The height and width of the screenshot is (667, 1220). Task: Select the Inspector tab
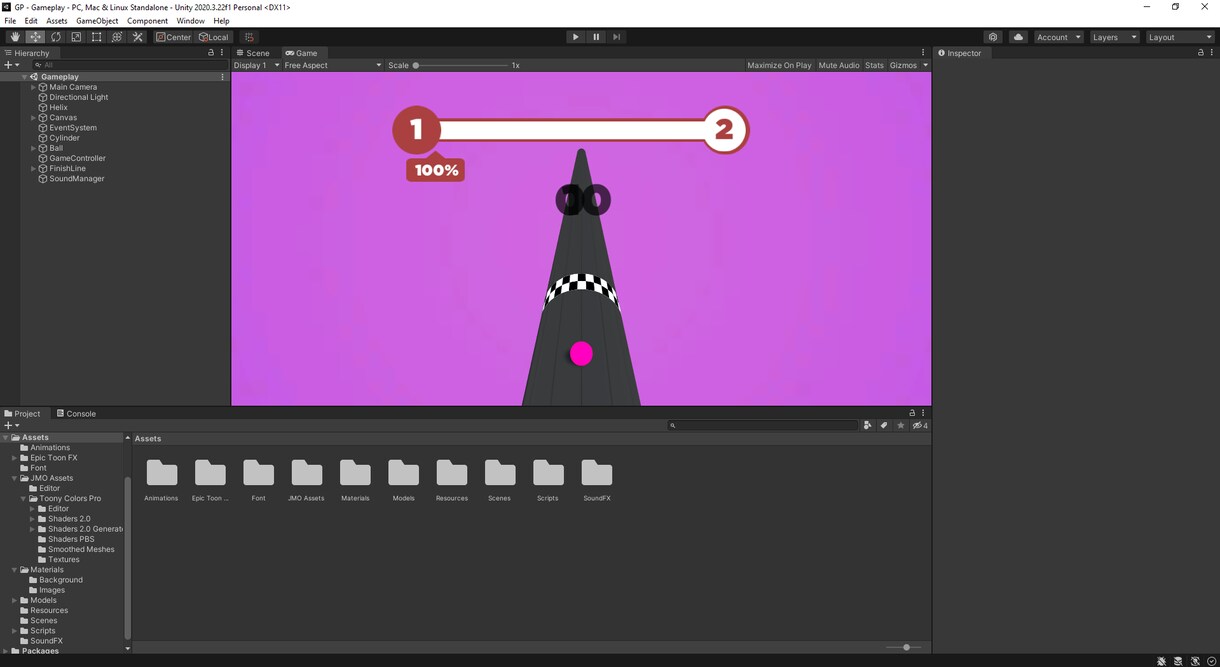(x=960, y=53)
